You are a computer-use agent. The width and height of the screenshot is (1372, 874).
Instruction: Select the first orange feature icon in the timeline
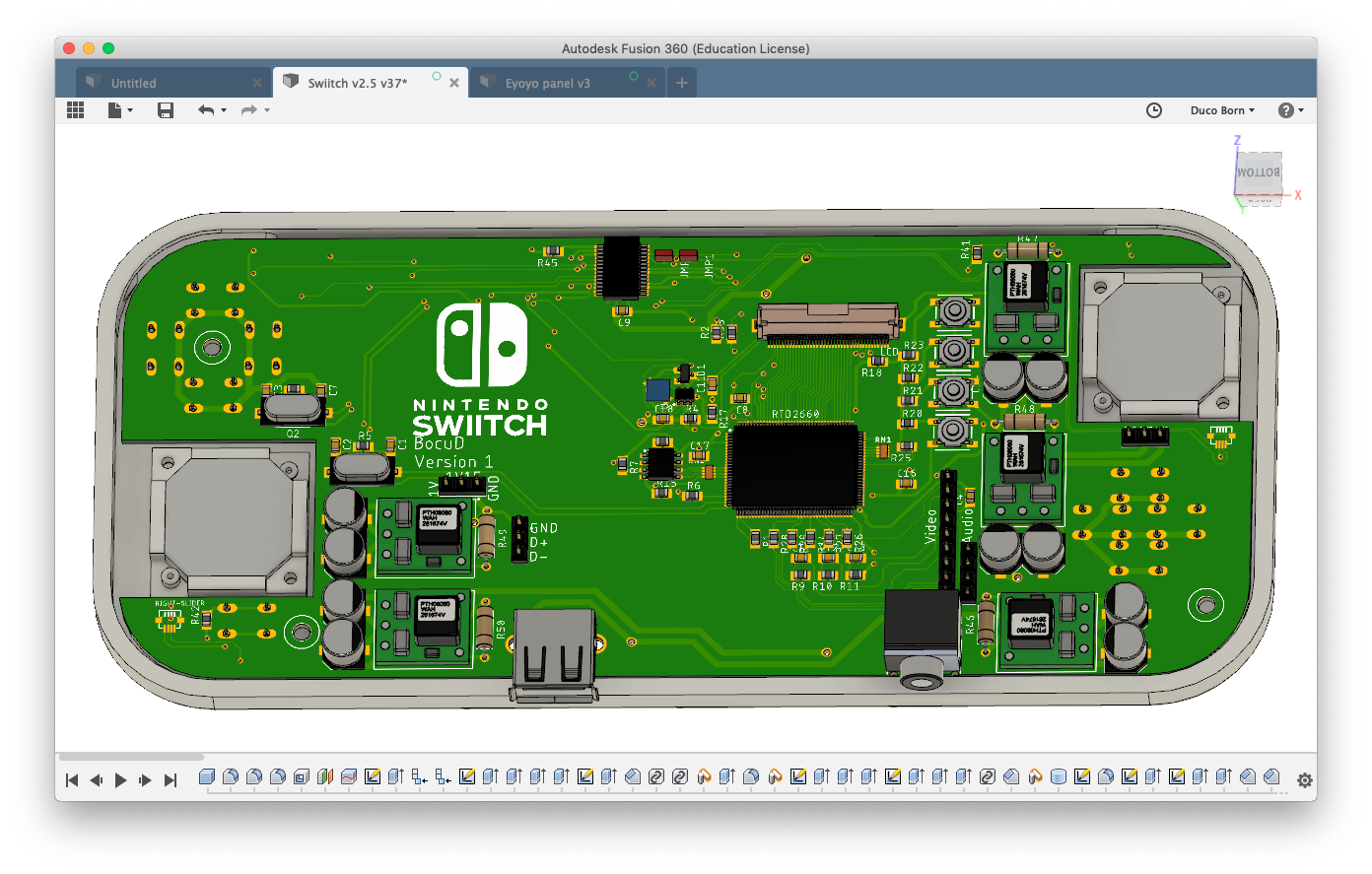click(704, 776)
